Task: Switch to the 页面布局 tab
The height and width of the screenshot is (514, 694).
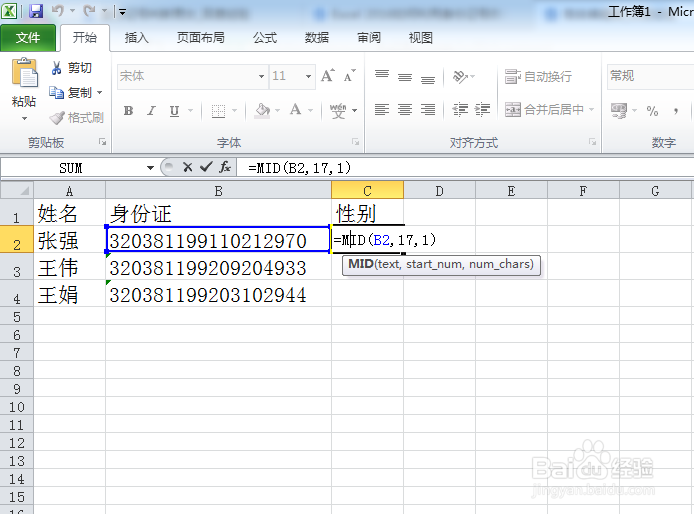Action: point(200,38)
